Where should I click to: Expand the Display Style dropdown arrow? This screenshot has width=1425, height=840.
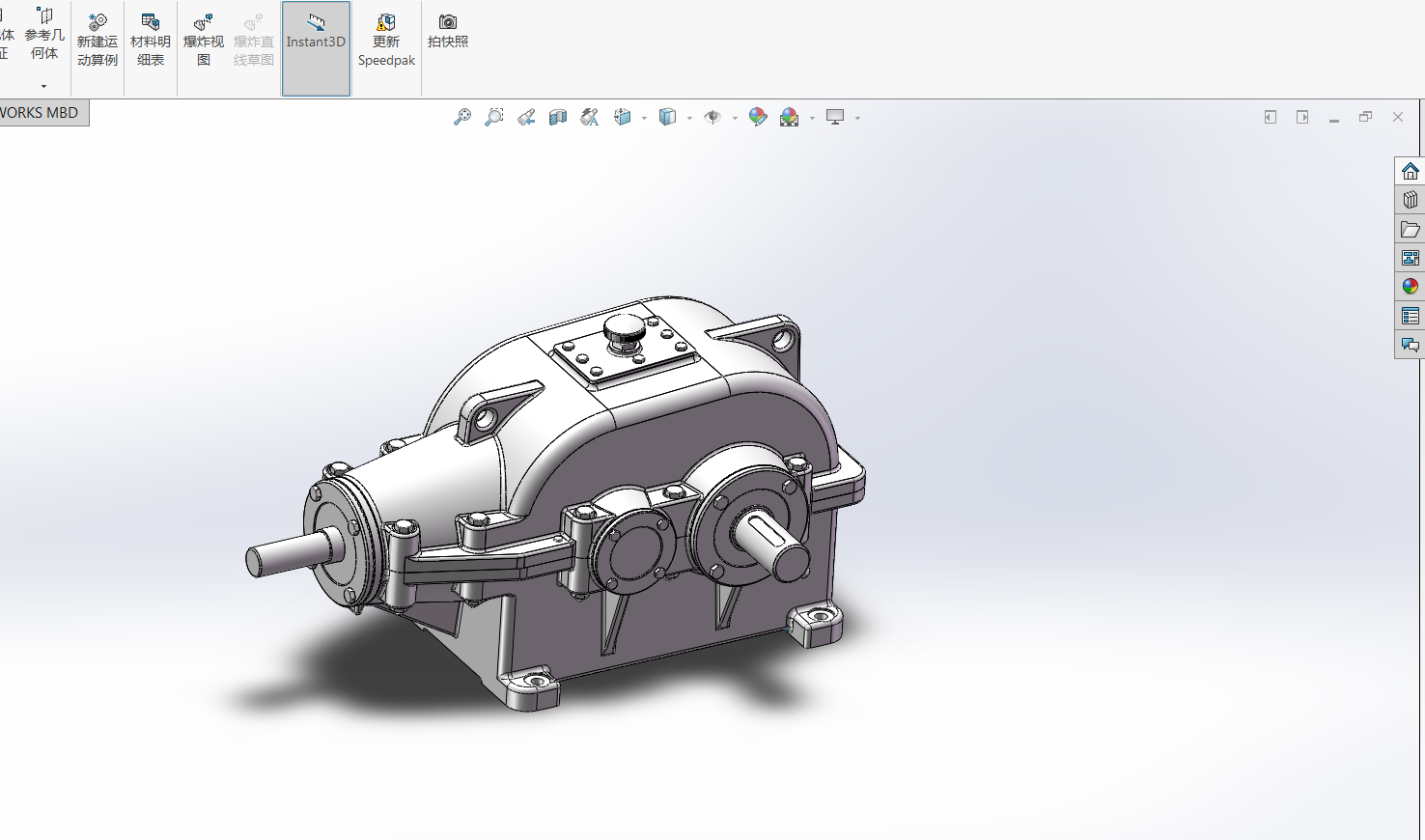(x=689, y=118)
